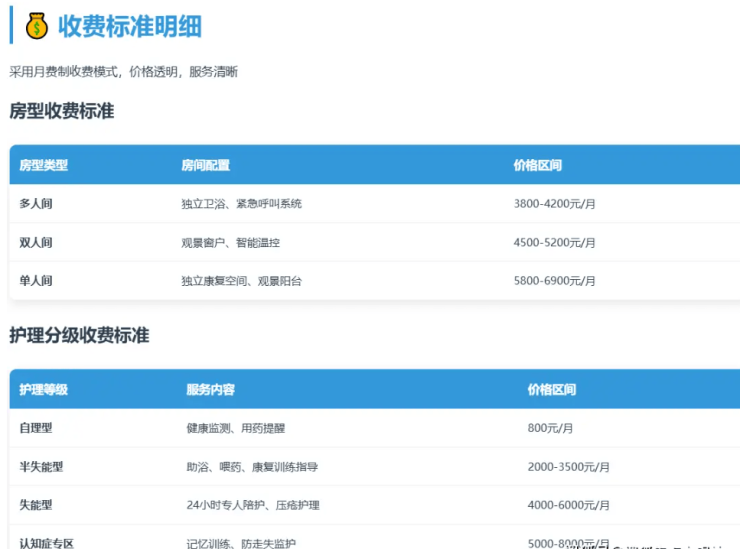Click the 房间配置 column header
Screen dimensions: 740x549
(205, 165)
